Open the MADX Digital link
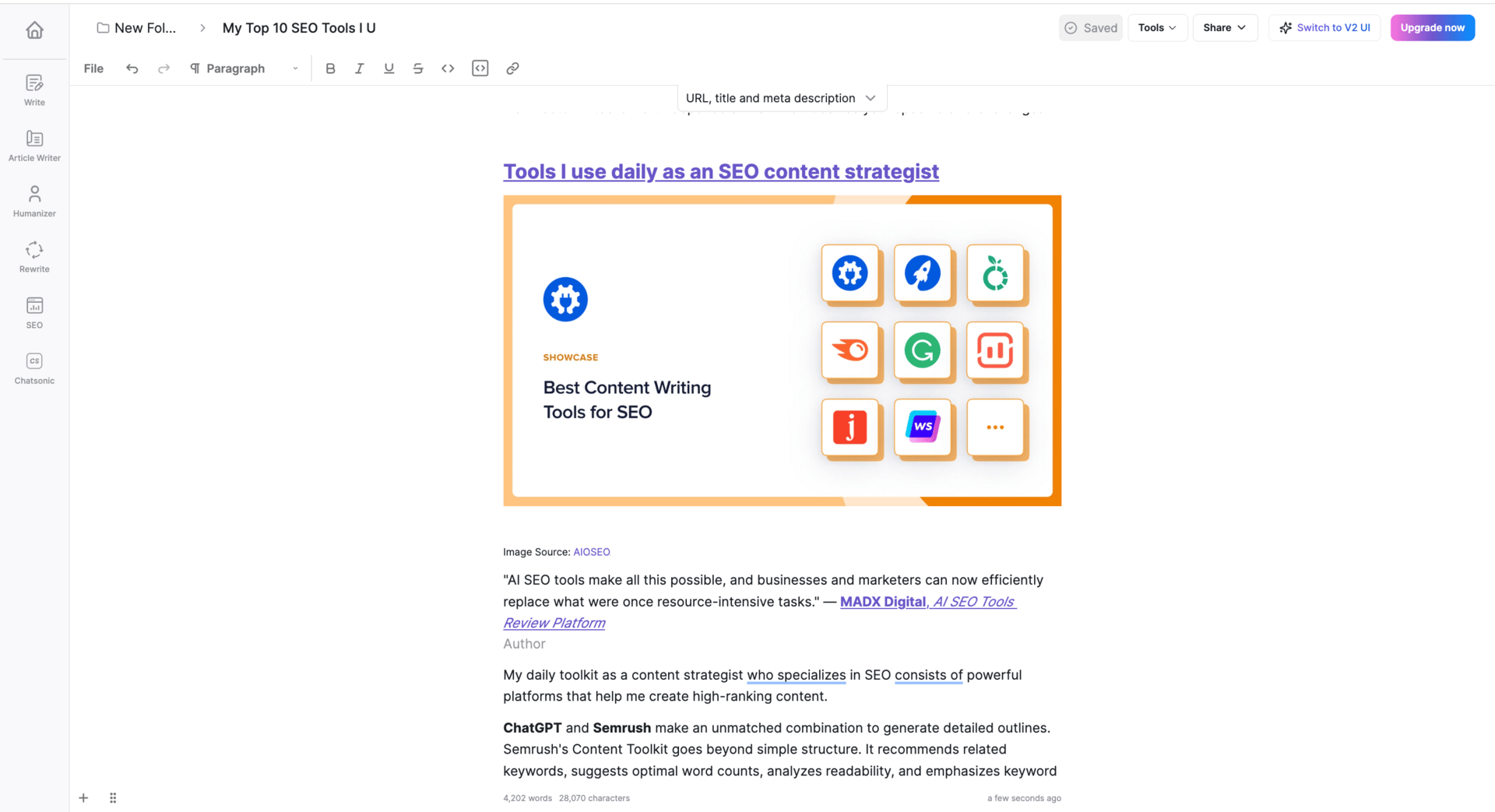Viewport: 1495px width, 812px height. [x=883, y=602]
